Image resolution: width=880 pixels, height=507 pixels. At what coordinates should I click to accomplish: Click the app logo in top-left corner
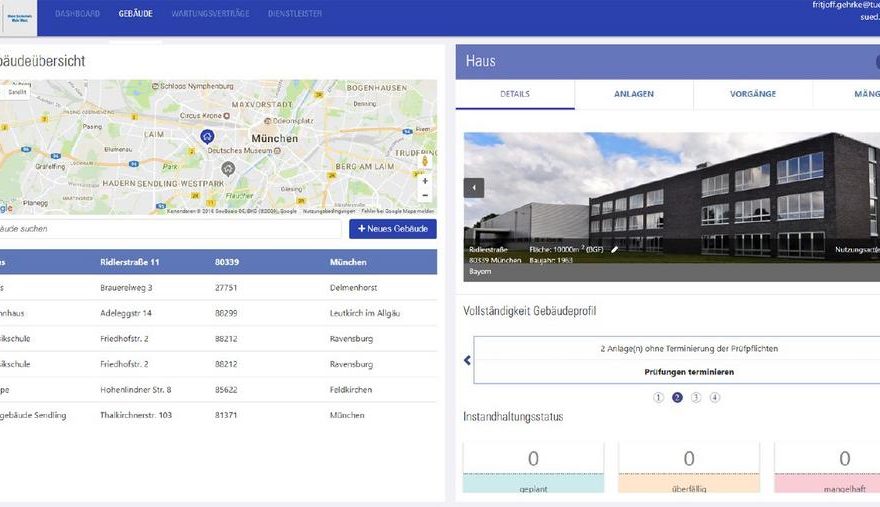19,18
